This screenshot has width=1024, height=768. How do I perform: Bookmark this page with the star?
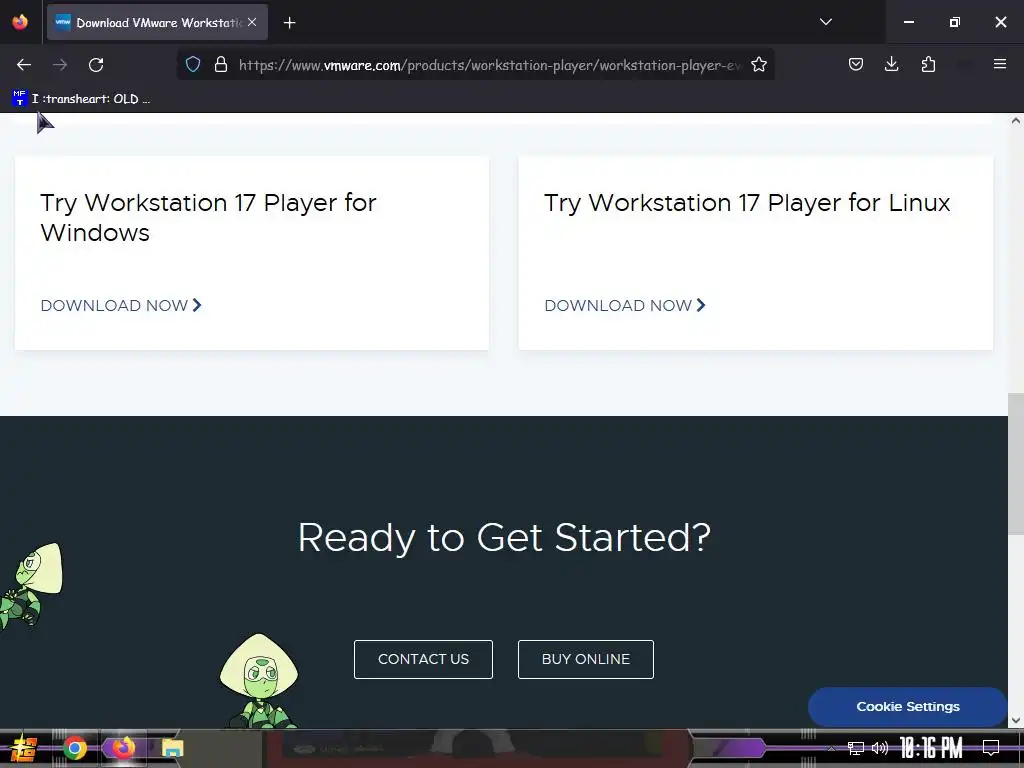(759, 64)
